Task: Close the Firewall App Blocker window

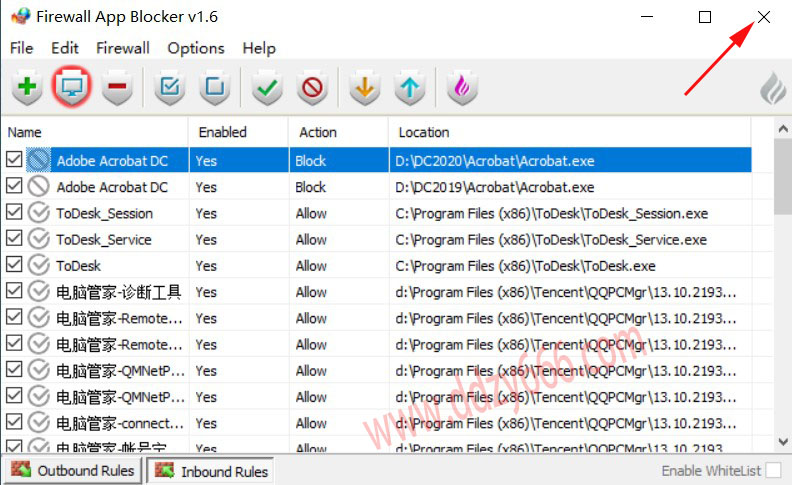Action: (764, 17)
